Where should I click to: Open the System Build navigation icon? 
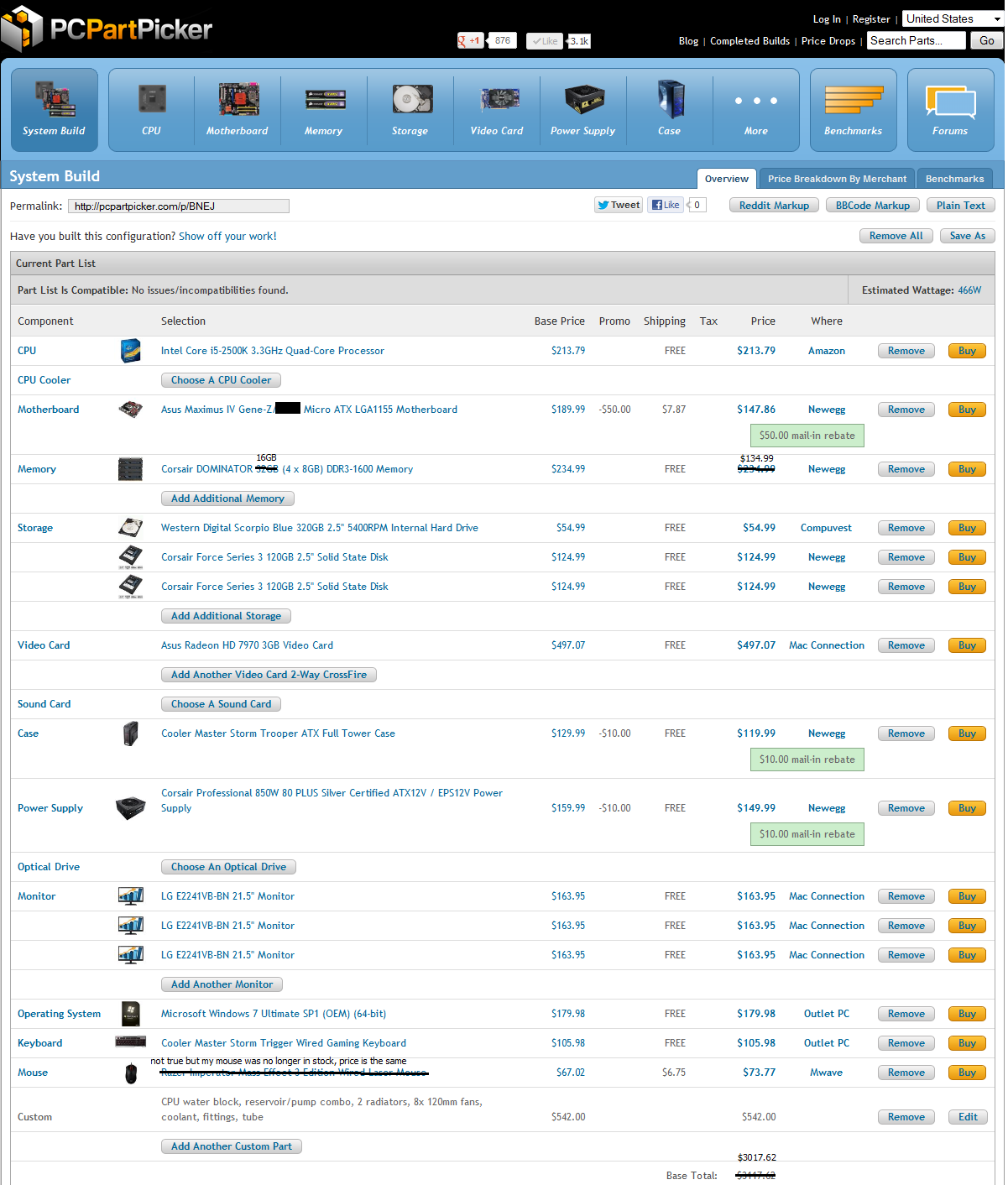[55, 110]
